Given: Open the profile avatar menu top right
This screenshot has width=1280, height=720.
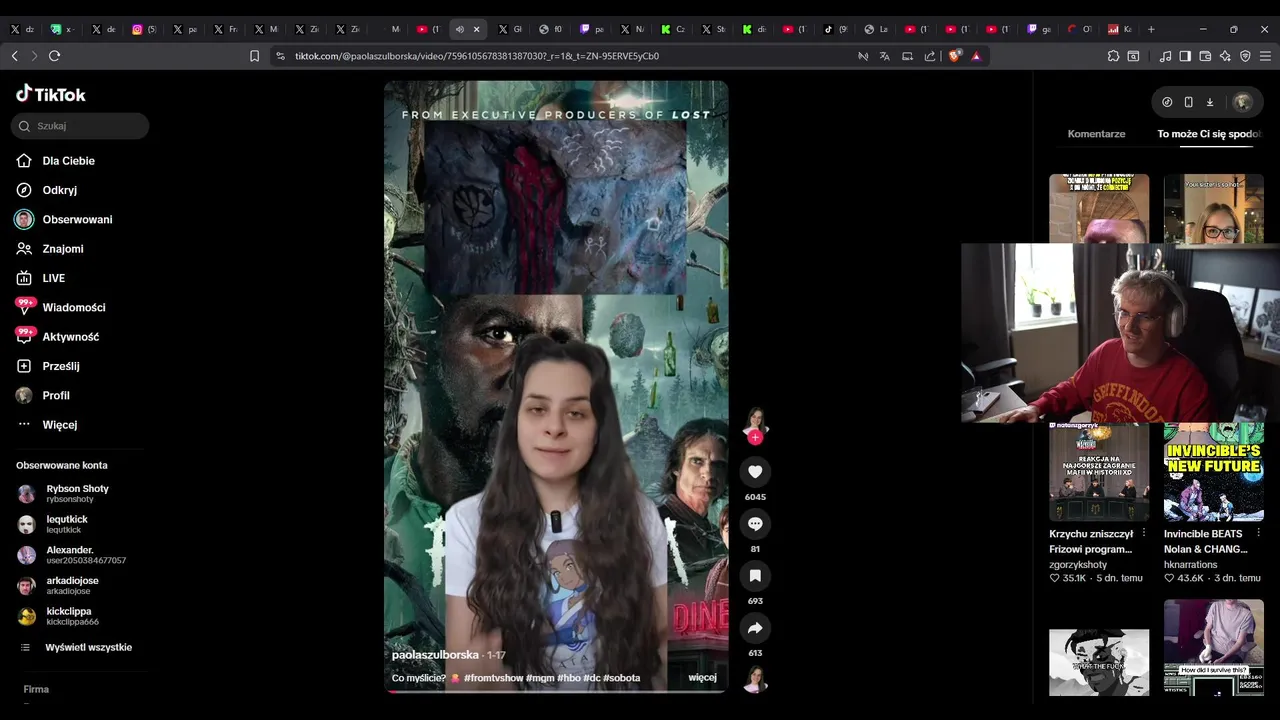Looking at the screenshot, I should [1243, 102].
